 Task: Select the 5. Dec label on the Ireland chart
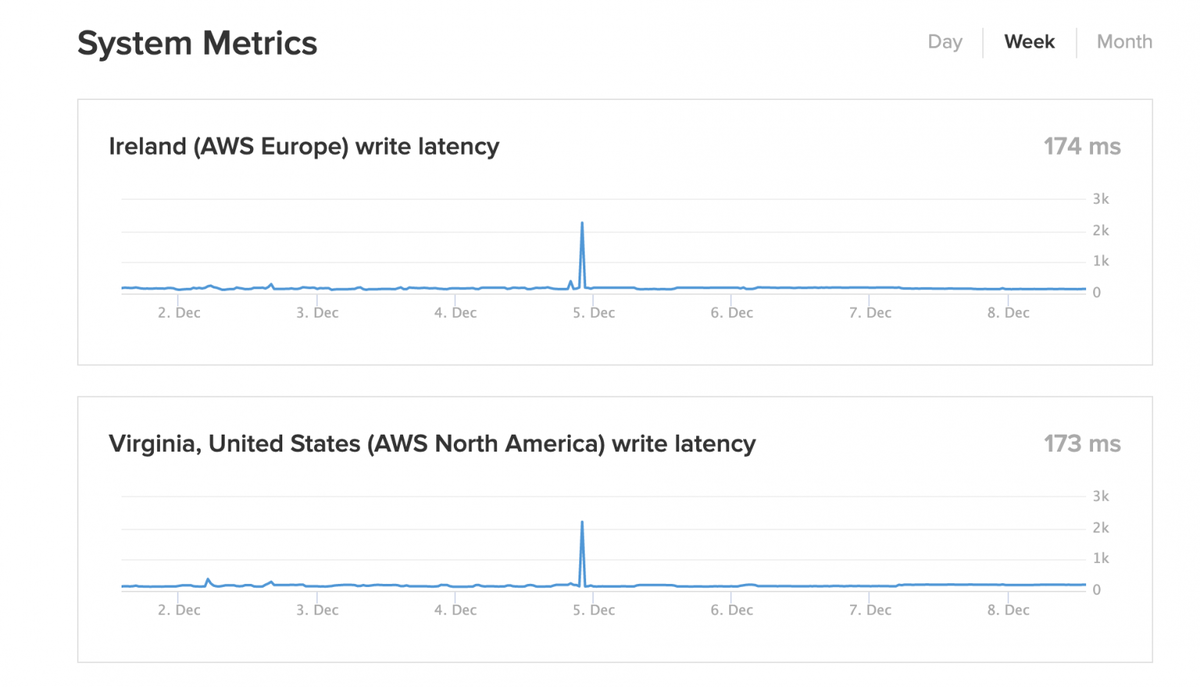(x=592, y=312)
